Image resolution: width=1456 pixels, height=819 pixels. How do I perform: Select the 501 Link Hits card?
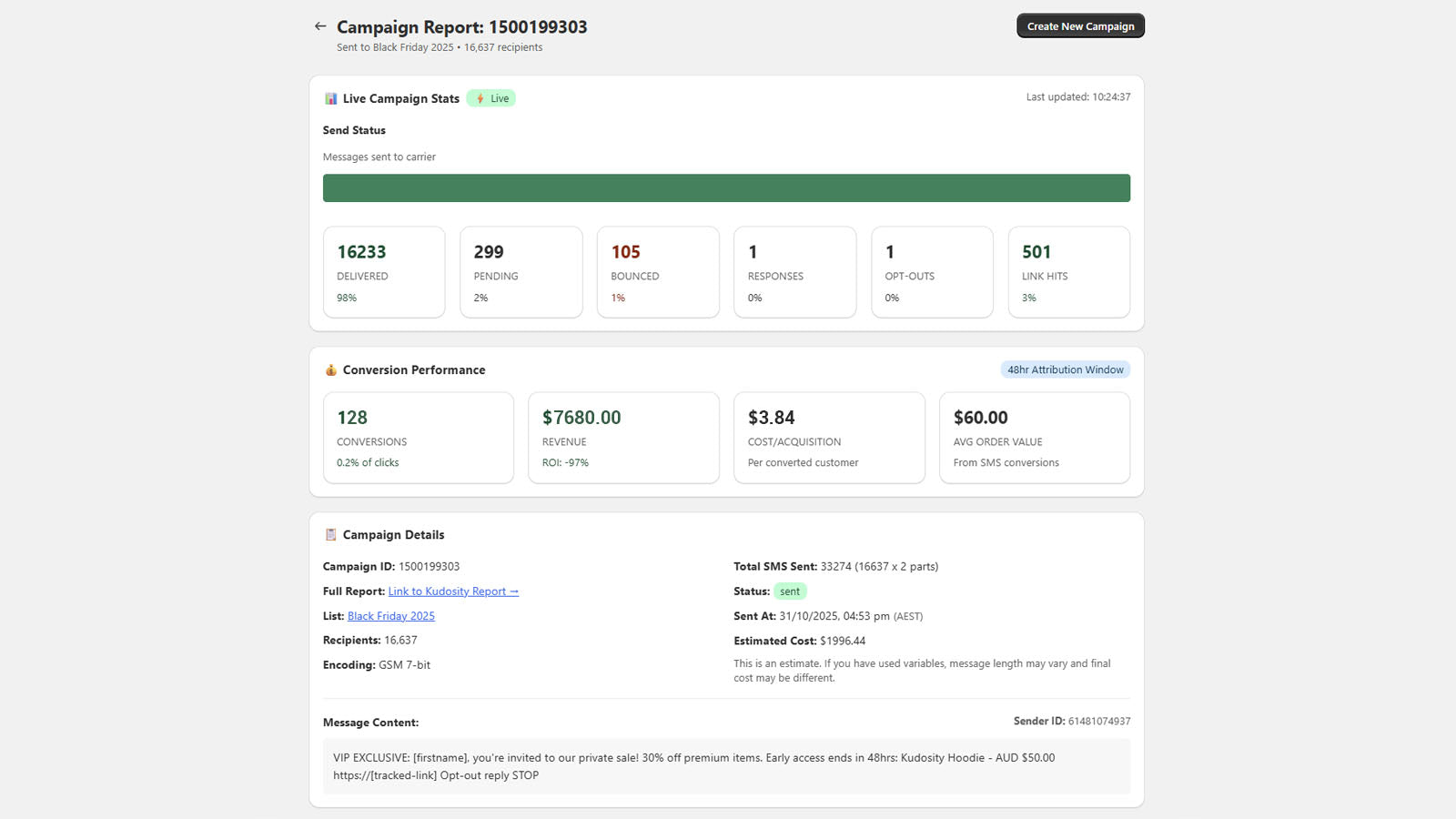(x=1068, y=272)
